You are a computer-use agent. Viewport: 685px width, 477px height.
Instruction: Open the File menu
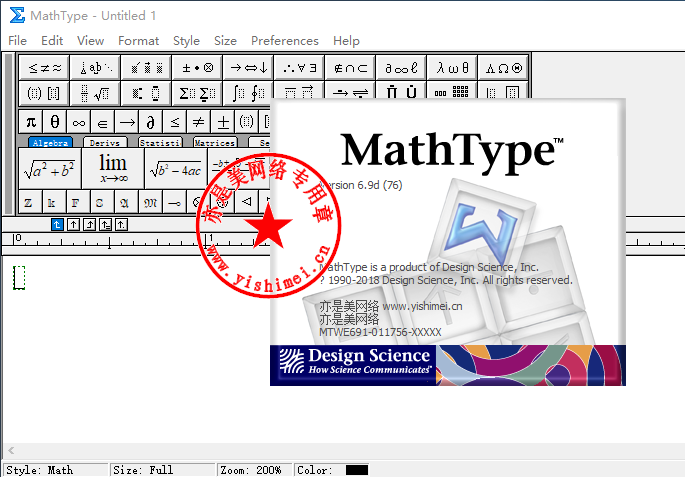pyautogui.click(x=17, y=41)
